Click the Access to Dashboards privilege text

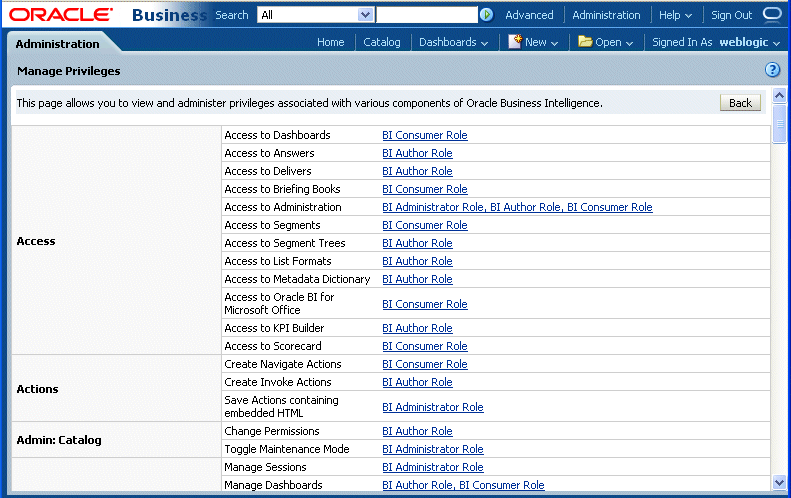(277, 135)
